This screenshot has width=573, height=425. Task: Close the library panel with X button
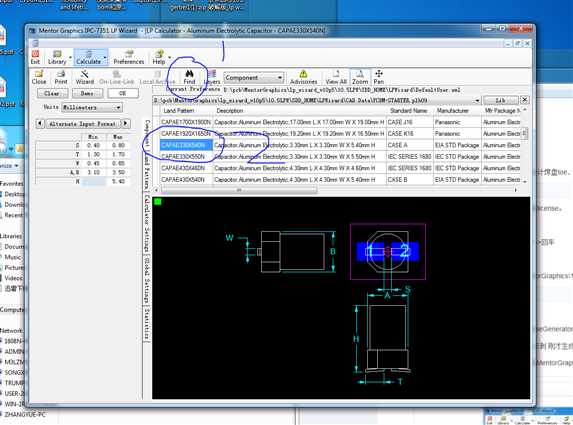[x=524, y=100]
